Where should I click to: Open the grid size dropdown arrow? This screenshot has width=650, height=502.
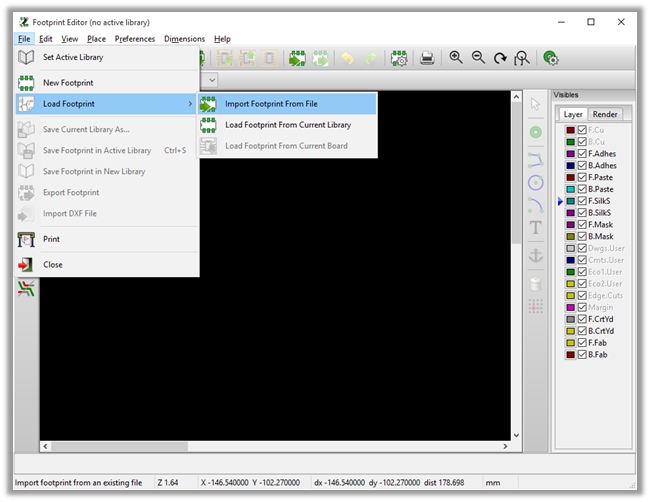[212, 80]
